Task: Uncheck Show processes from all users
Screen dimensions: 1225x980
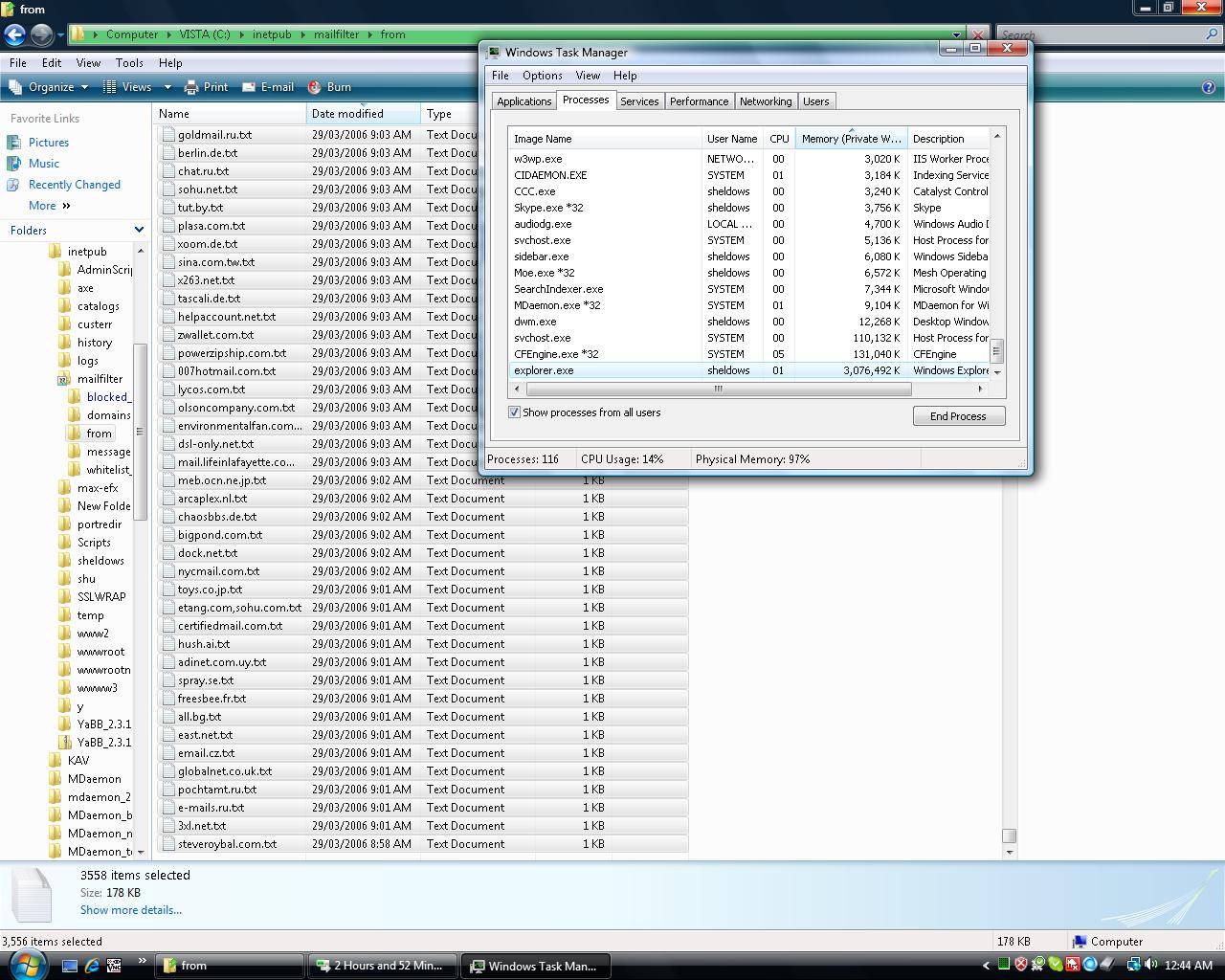Action: [514, 412]
